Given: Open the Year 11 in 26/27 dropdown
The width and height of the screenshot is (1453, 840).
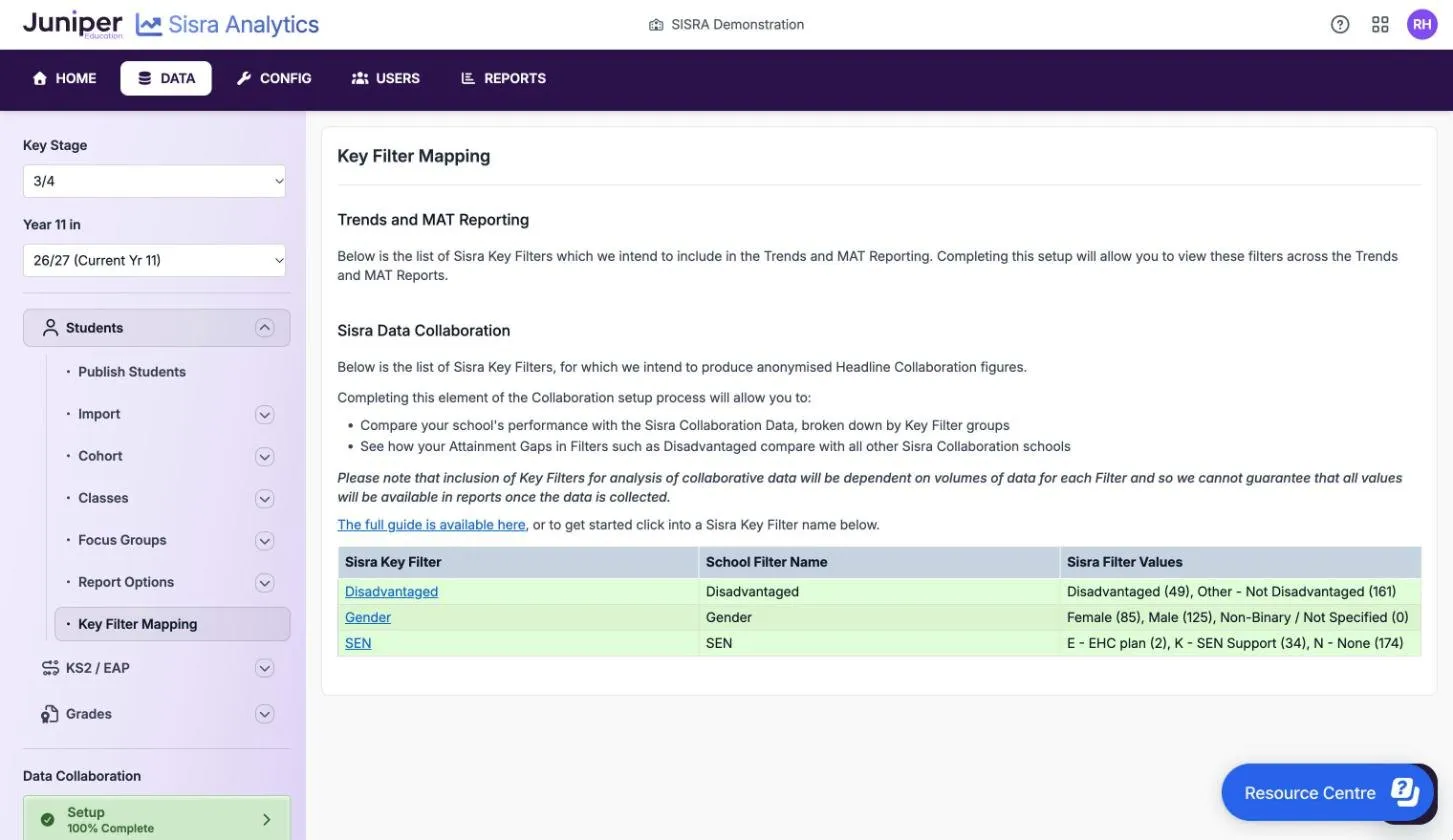Looking at the screenshot, I should [x=154, y=260].
